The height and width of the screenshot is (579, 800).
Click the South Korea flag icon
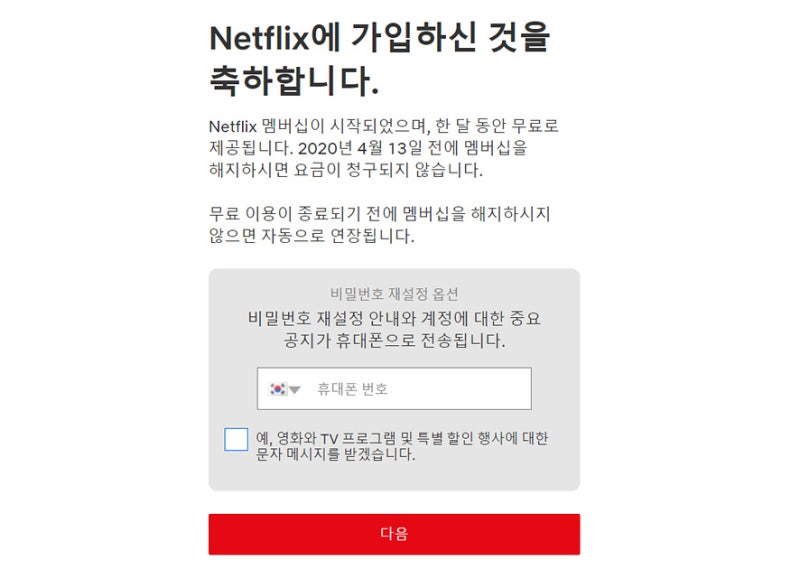coord(278,389)
